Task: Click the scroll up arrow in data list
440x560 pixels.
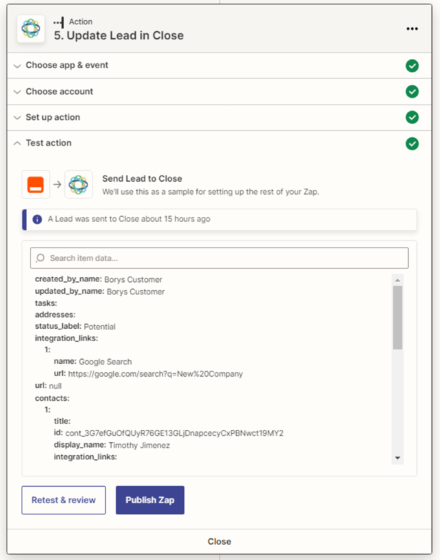Action: 398,280
